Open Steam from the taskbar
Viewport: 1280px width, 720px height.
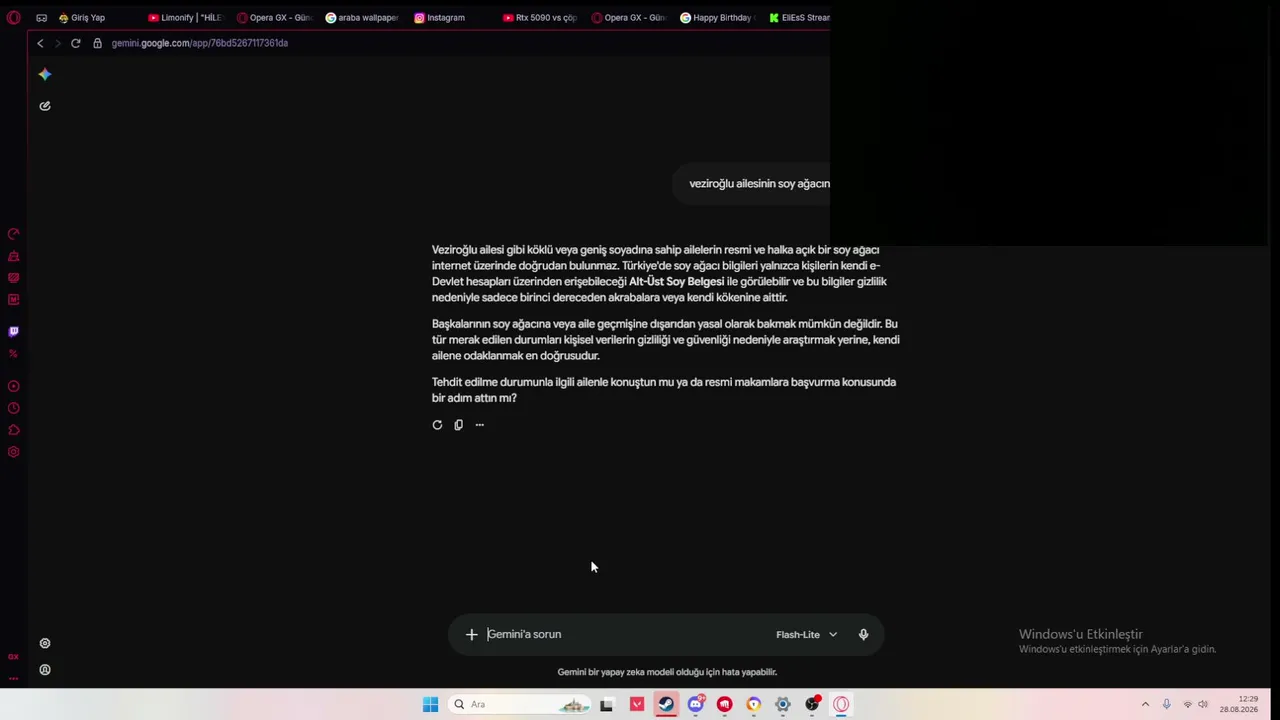[x=665, y=704]
